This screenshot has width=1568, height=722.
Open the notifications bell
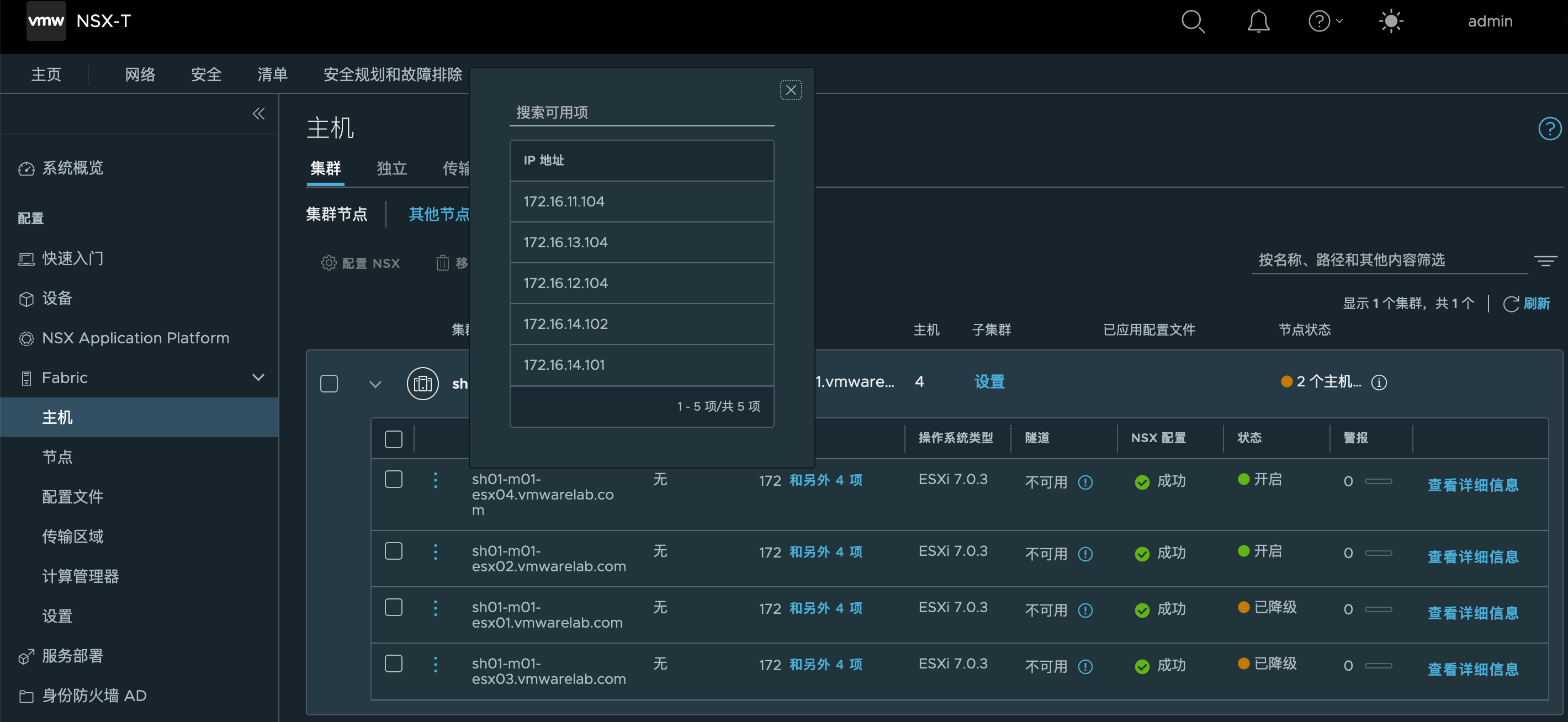1258,22
